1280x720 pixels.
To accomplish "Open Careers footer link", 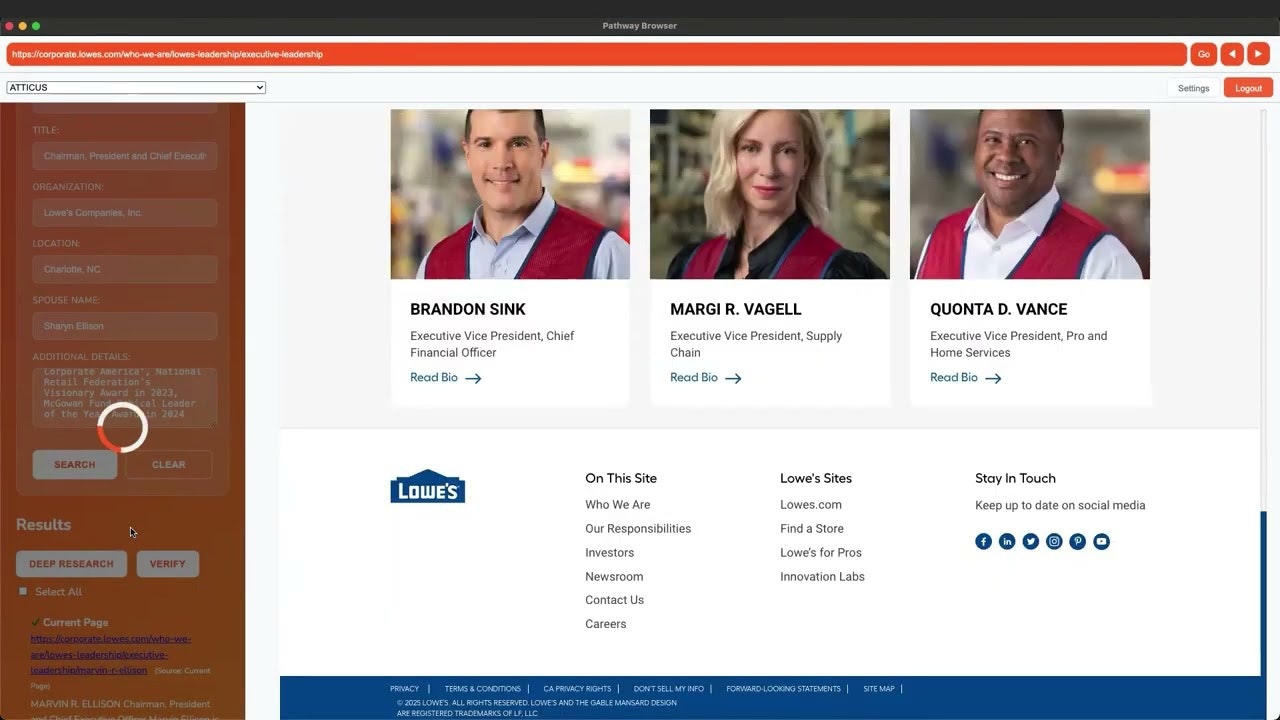I will click(x=606, y=624).
